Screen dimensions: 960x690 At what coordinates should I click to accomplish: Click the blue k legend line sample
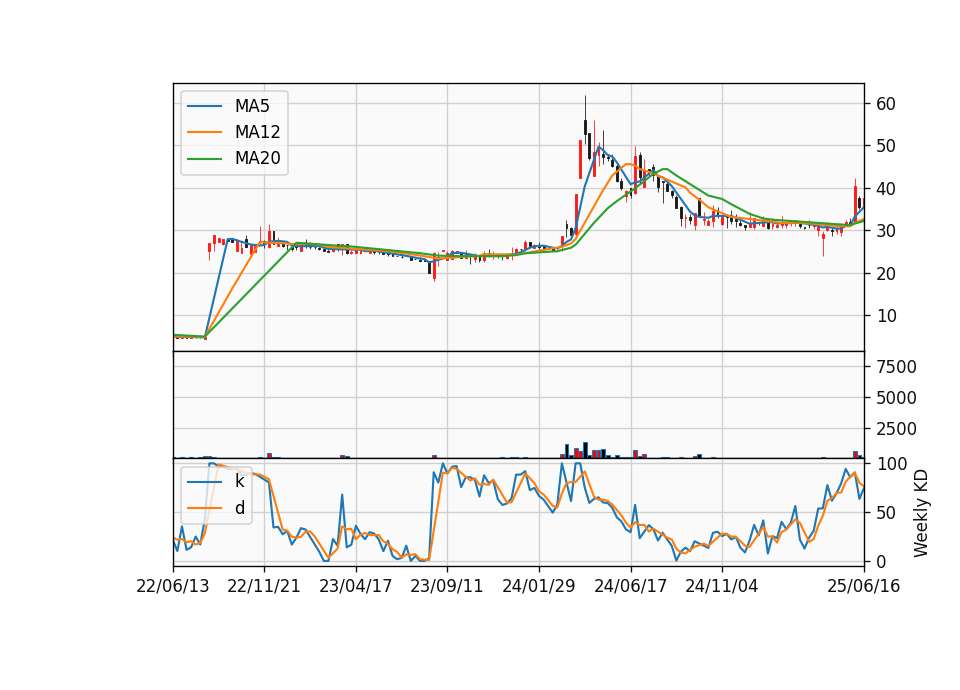204,481
